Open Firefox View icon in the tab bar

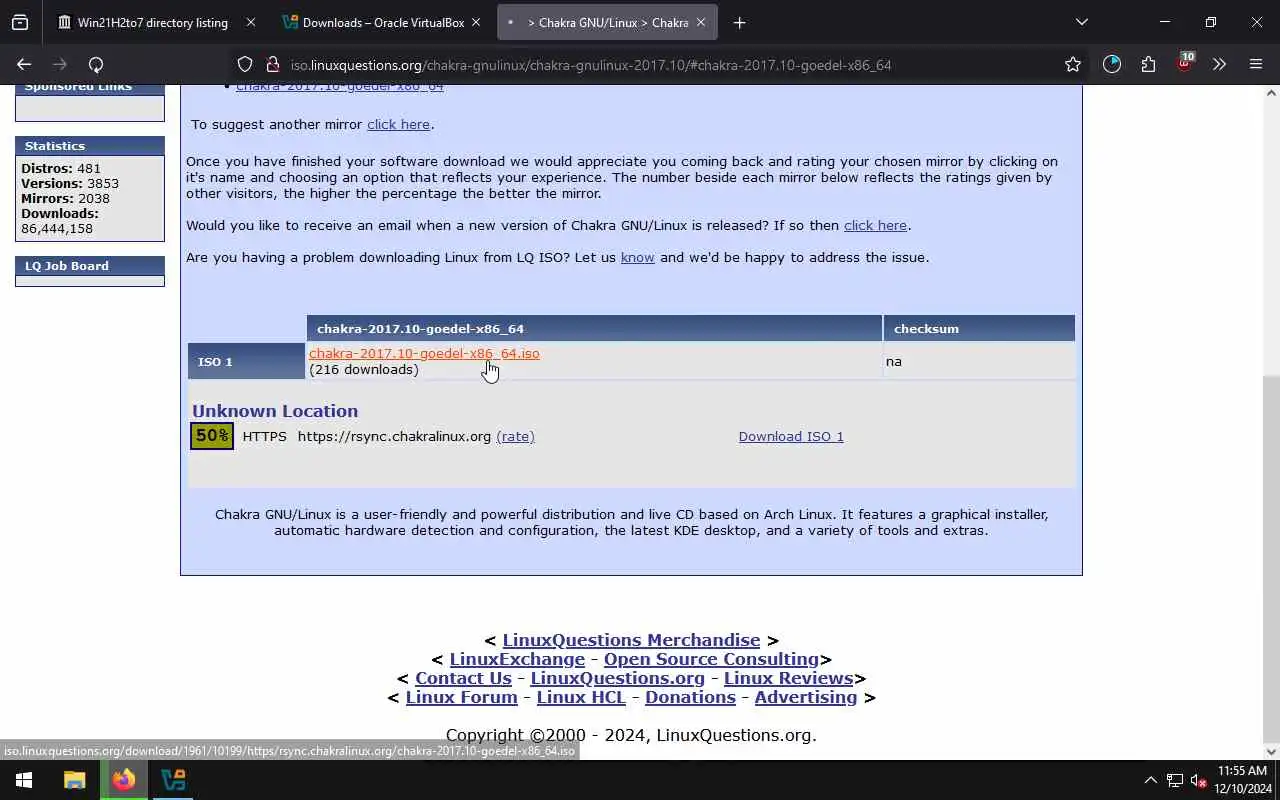(x=20, y=22)
